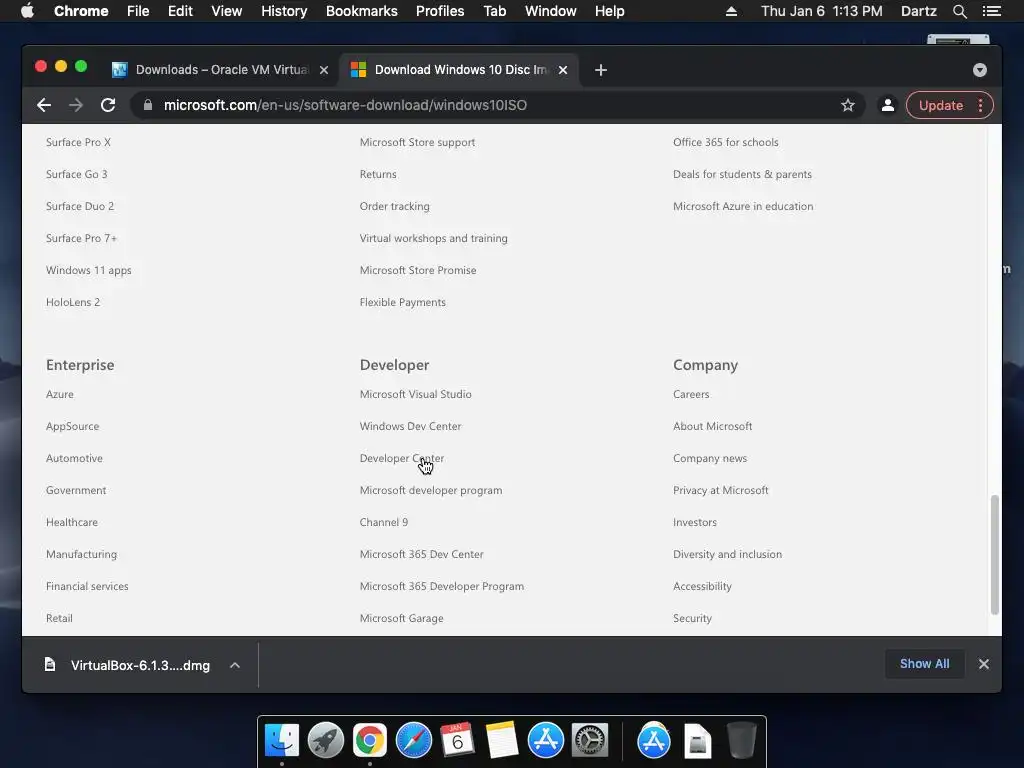This screenshot has width=1024, height=768.
Task: Open the Chrome three-dot menu
Action: (980, 105)
